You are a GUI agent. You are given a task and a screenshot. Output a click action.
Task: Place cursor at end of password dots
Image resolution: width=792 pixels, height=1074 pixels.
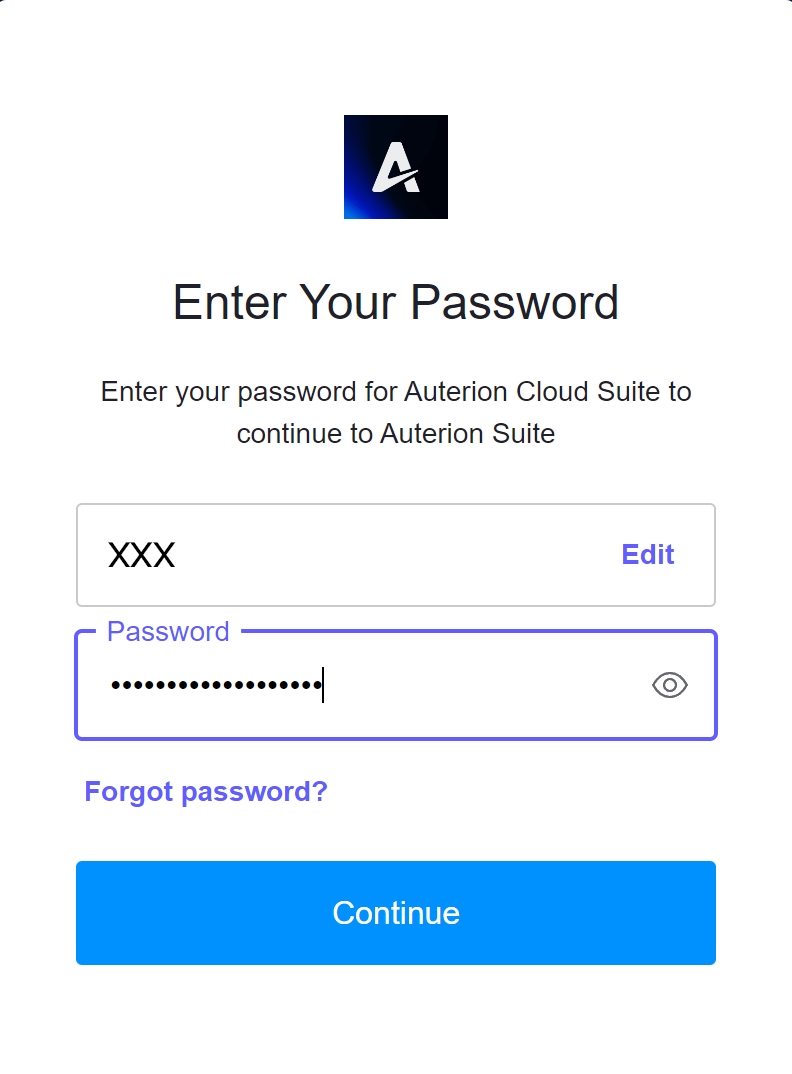coord(321,686)
